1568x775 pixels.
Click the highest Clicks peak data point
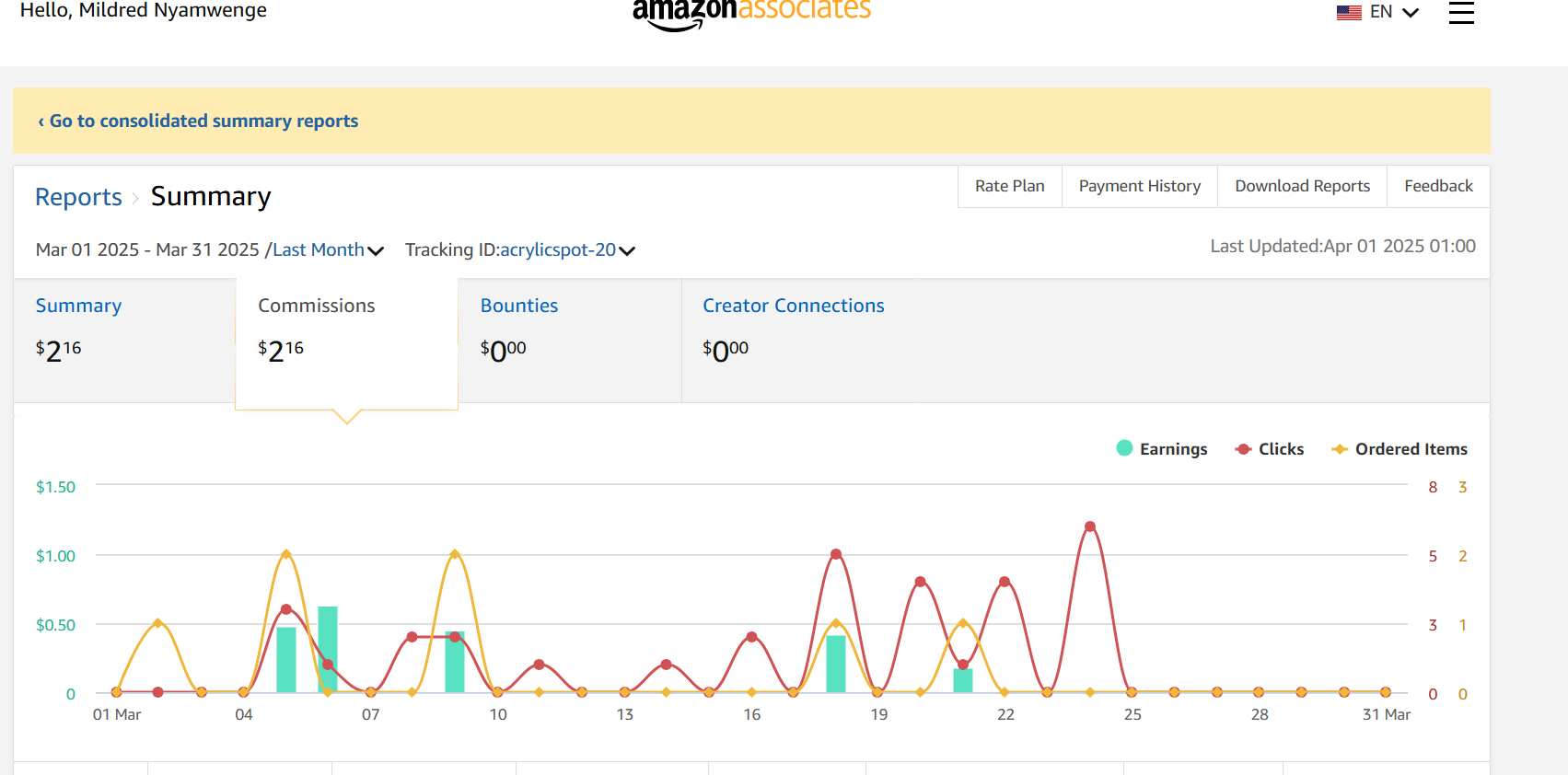(x=1090, y=526)
